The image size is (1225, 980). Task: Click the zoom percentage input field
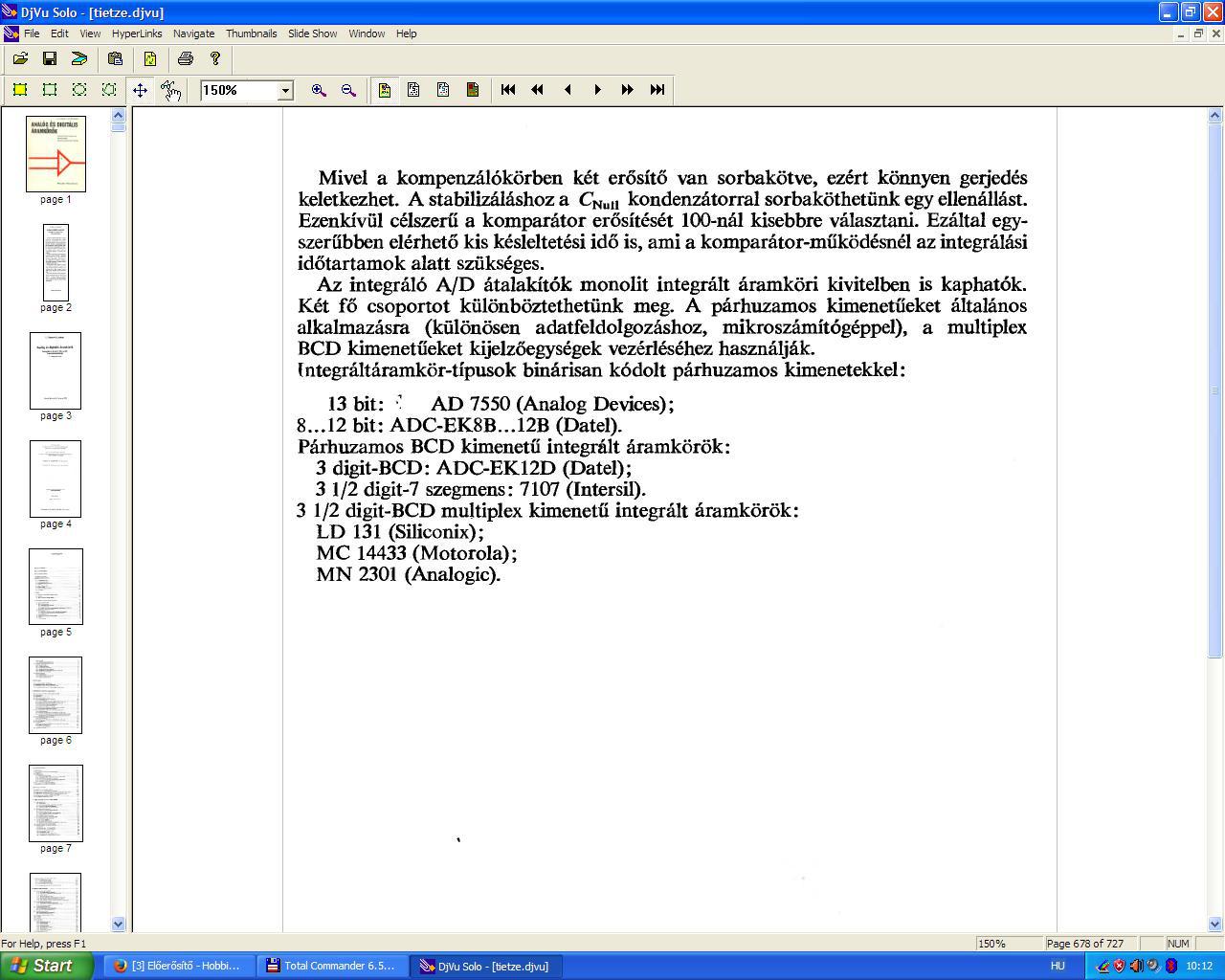point(238,90)
